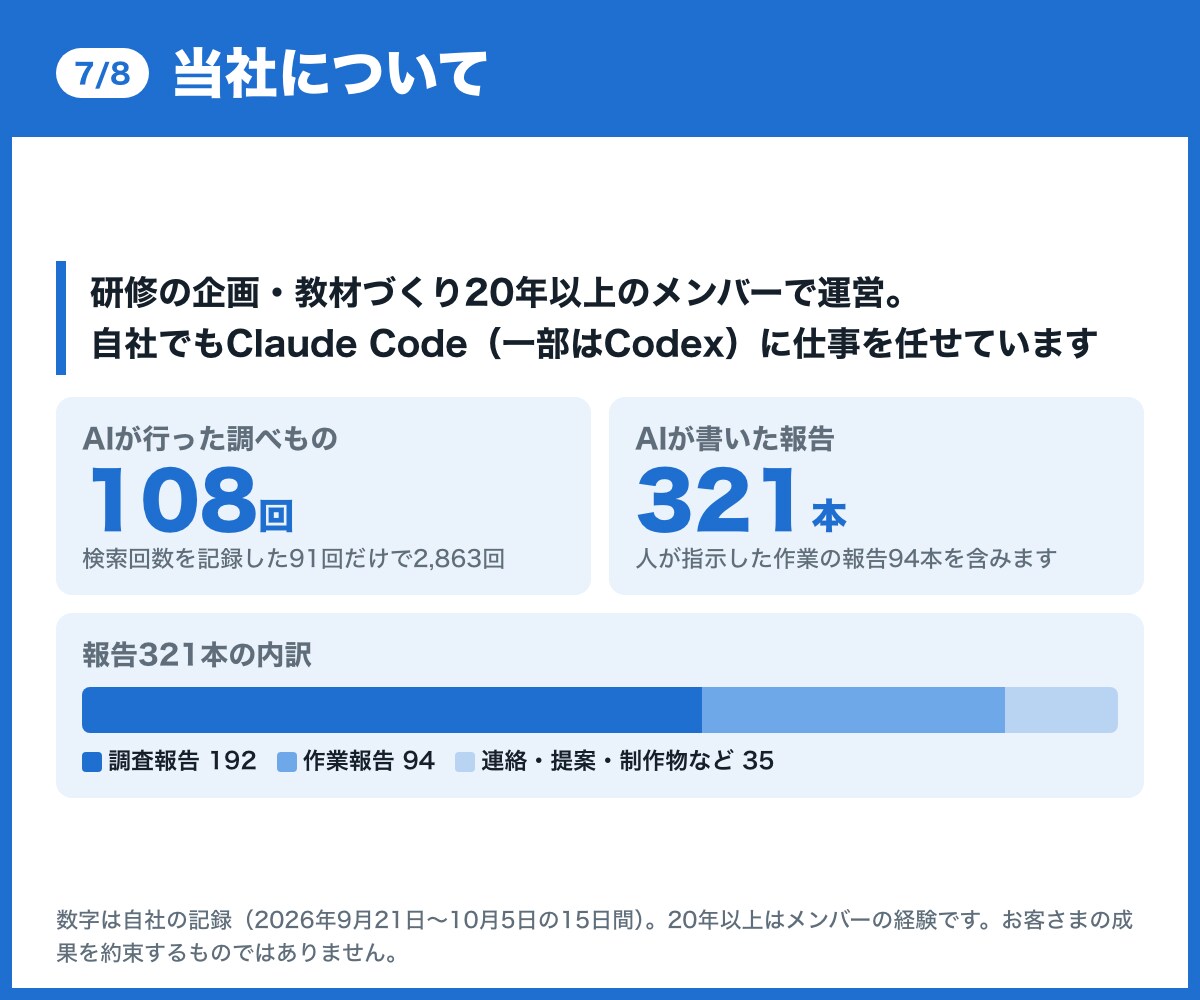Select the line 自社でもClaude Code（一部はCodex）に仕事を任せています
Image resolution: width=1200 pixels, height=1000 pixels.
coord(595,343)
